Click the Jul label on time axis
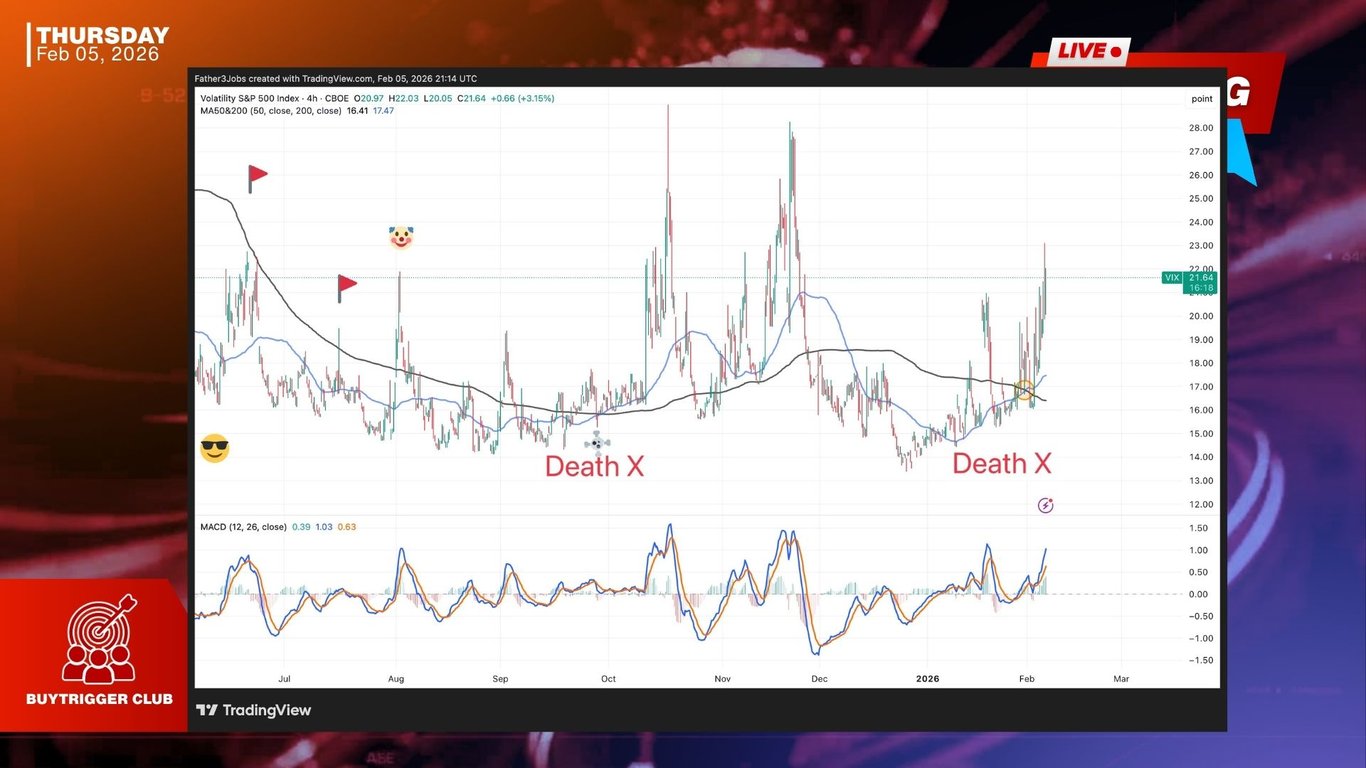 pyautogui.click(x=285, y=679)
